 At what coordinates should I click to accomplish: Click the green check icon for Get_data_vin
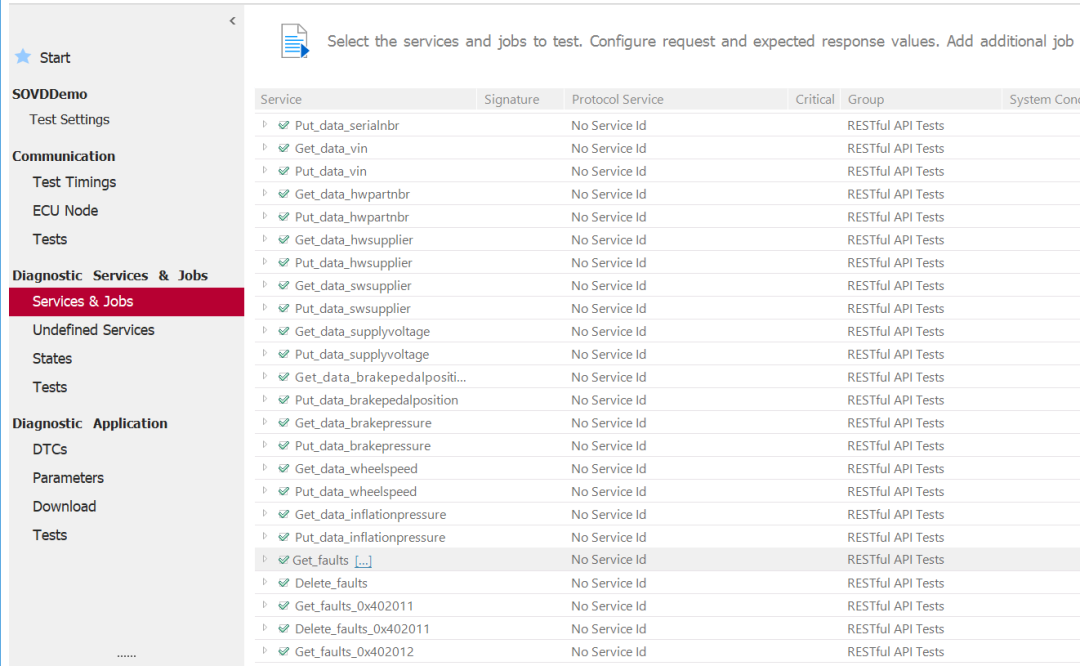point(284,148)
